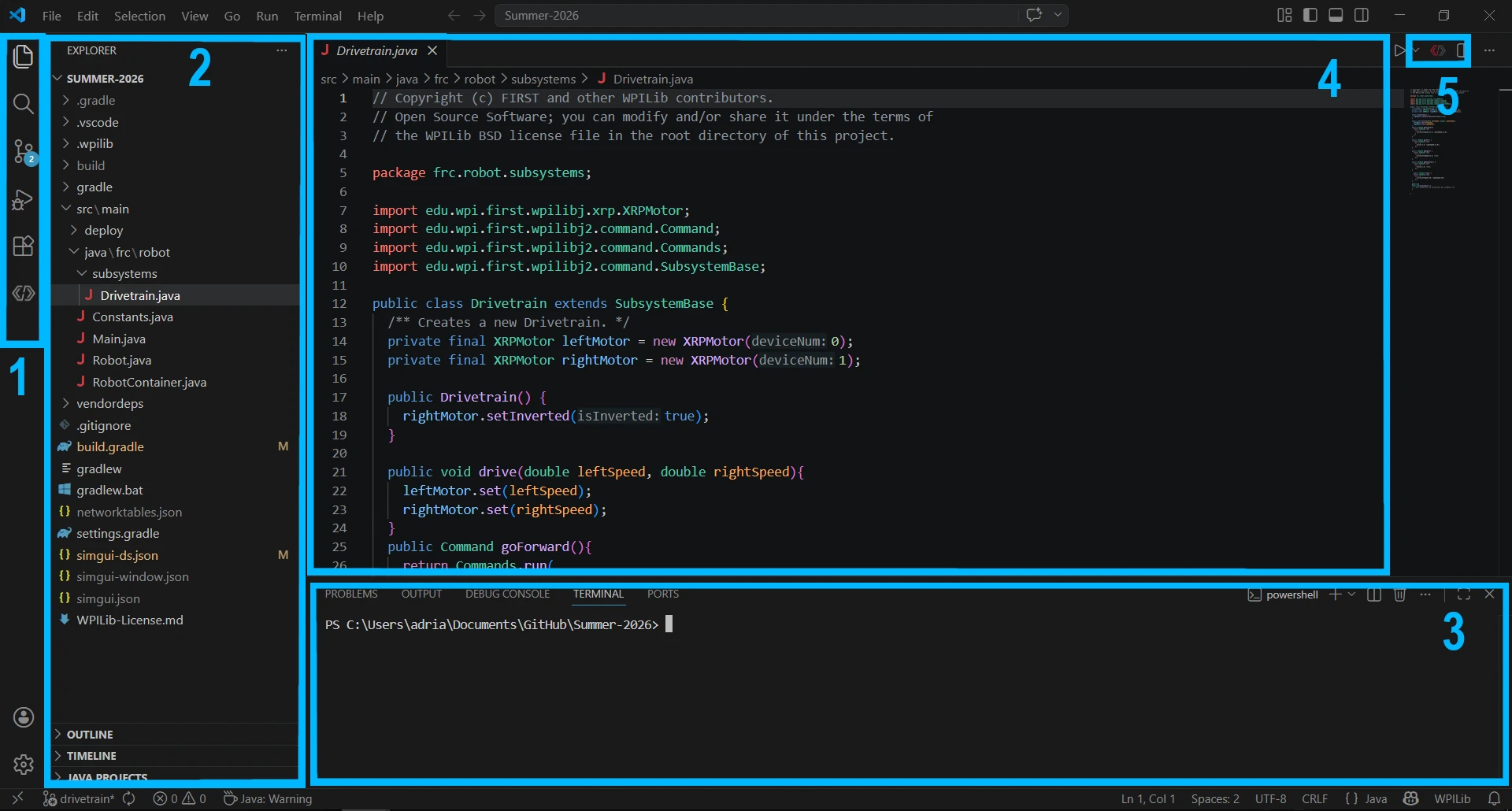Expand the .gradle folder

175,100
